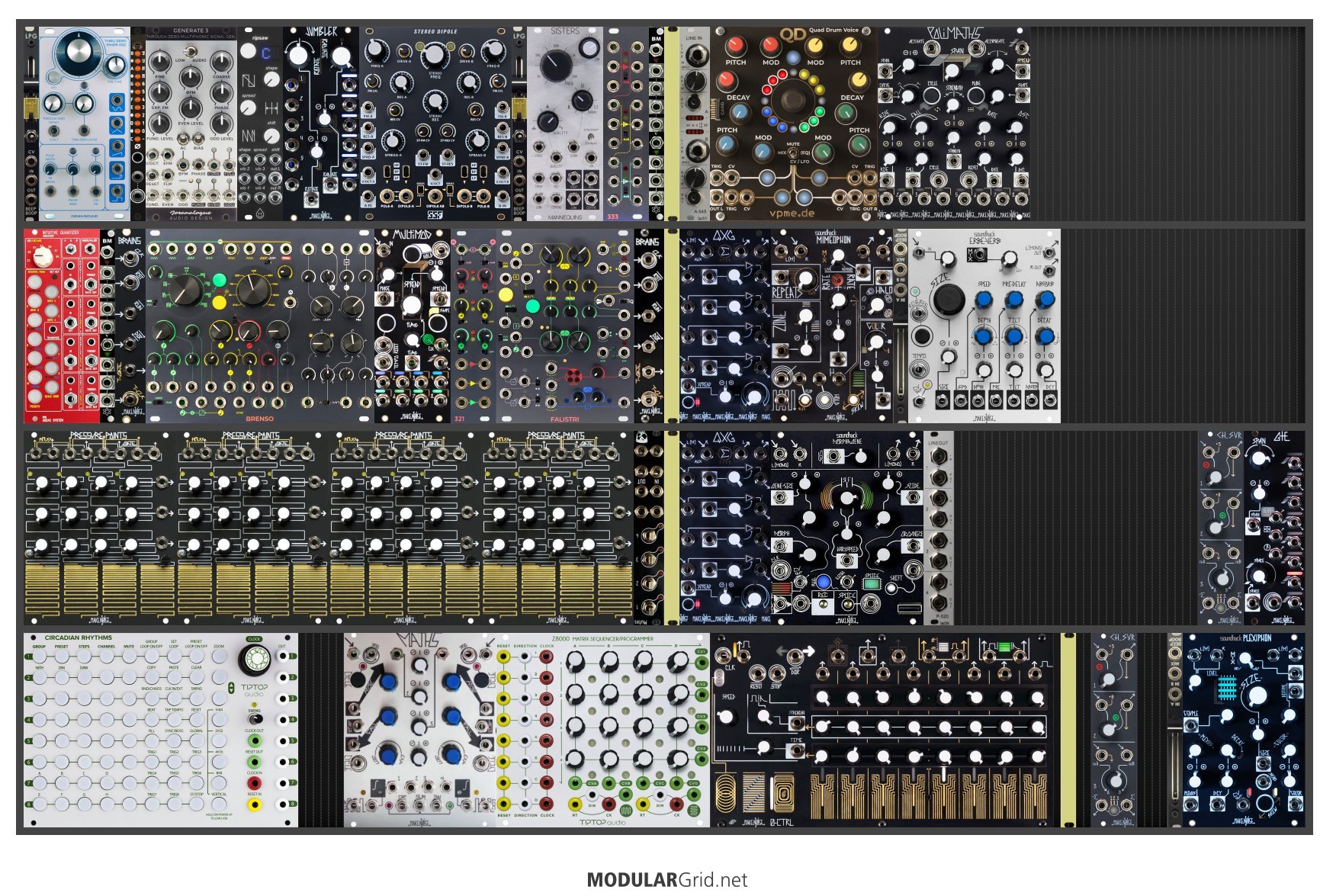1336x896 pixels.
Task: Choose the CHANNEL pad on Circadian Rhythms
Action: tap(108, 657)
